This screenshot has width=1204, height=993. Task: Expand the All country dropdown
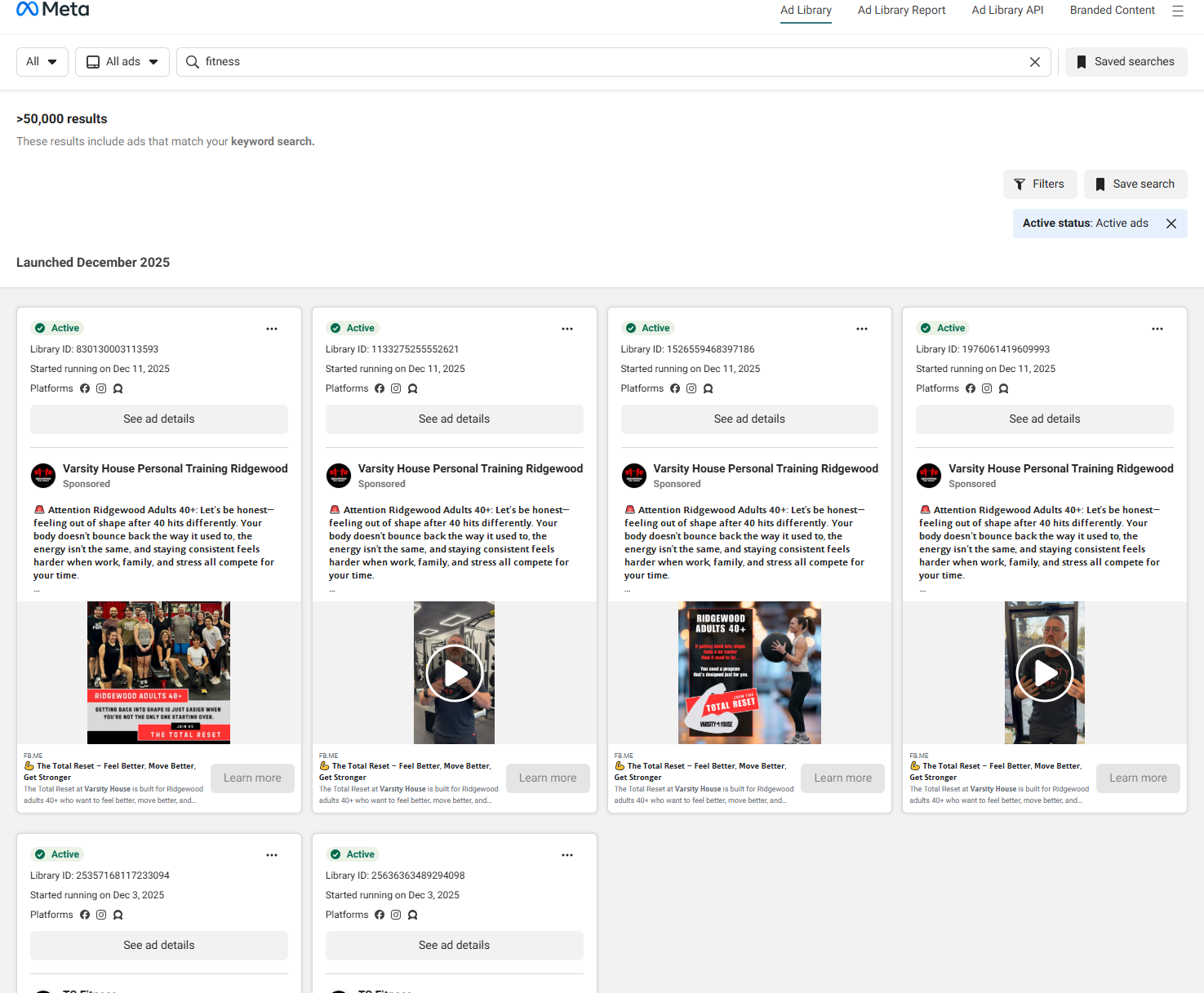point(42,62)
